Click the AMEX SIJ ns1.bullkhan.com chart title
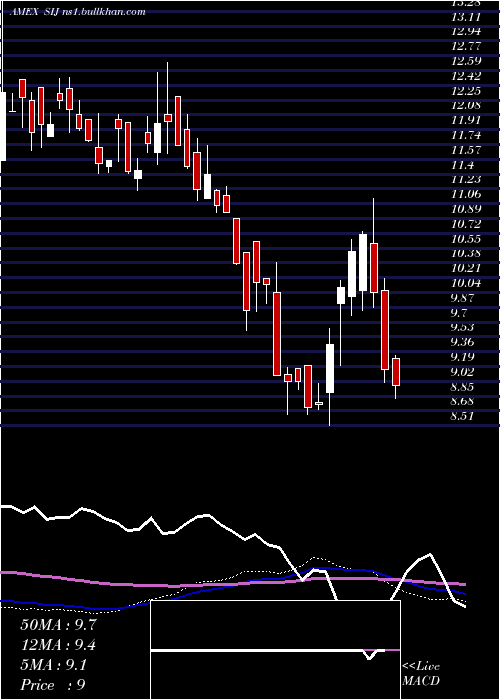The width and height of the screenshot is (500, 700). (x=78, y=12)
